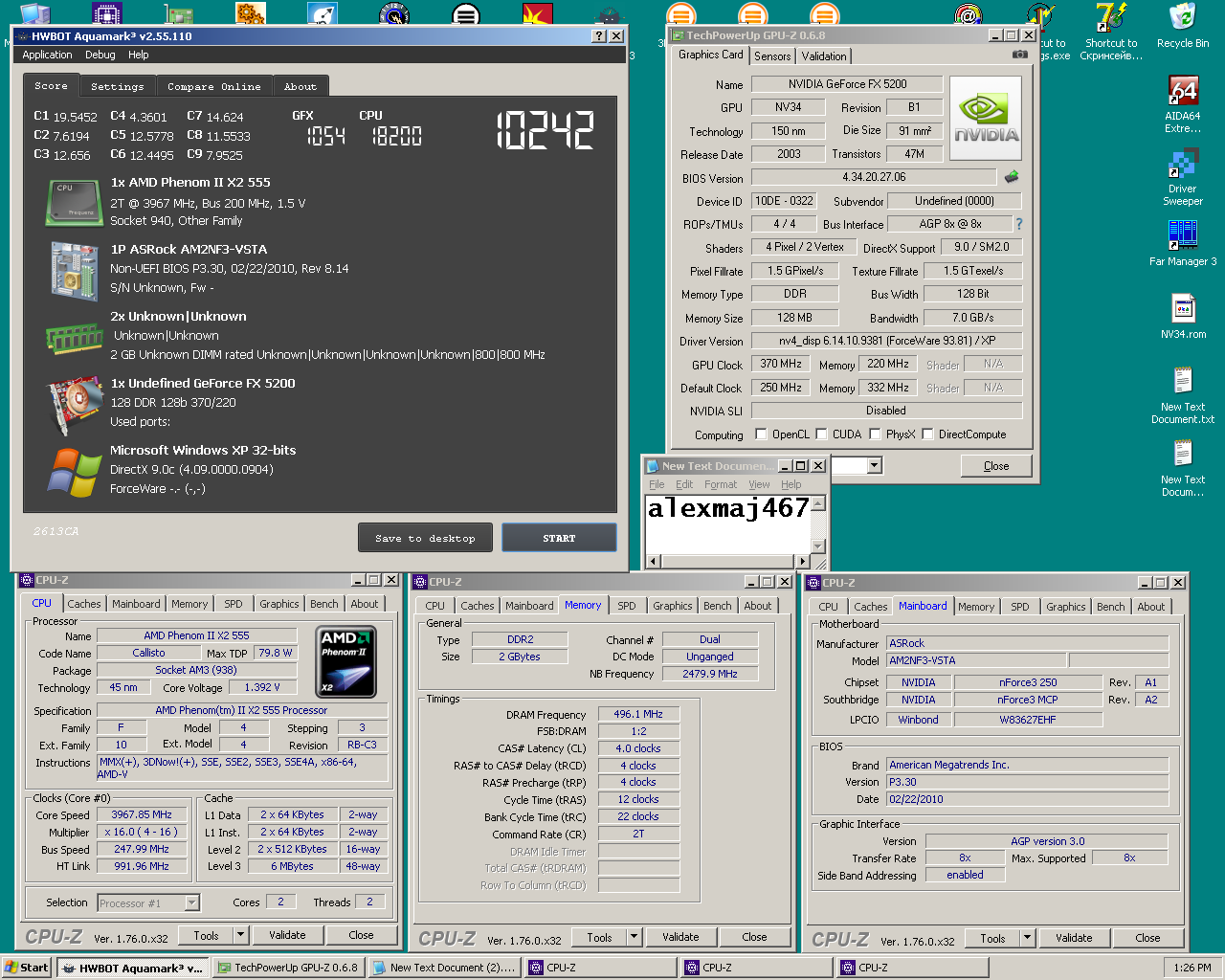Click the Close button in GPU-Z
The width and height of the screenshot is (1225, 980).
click(996, 465)
